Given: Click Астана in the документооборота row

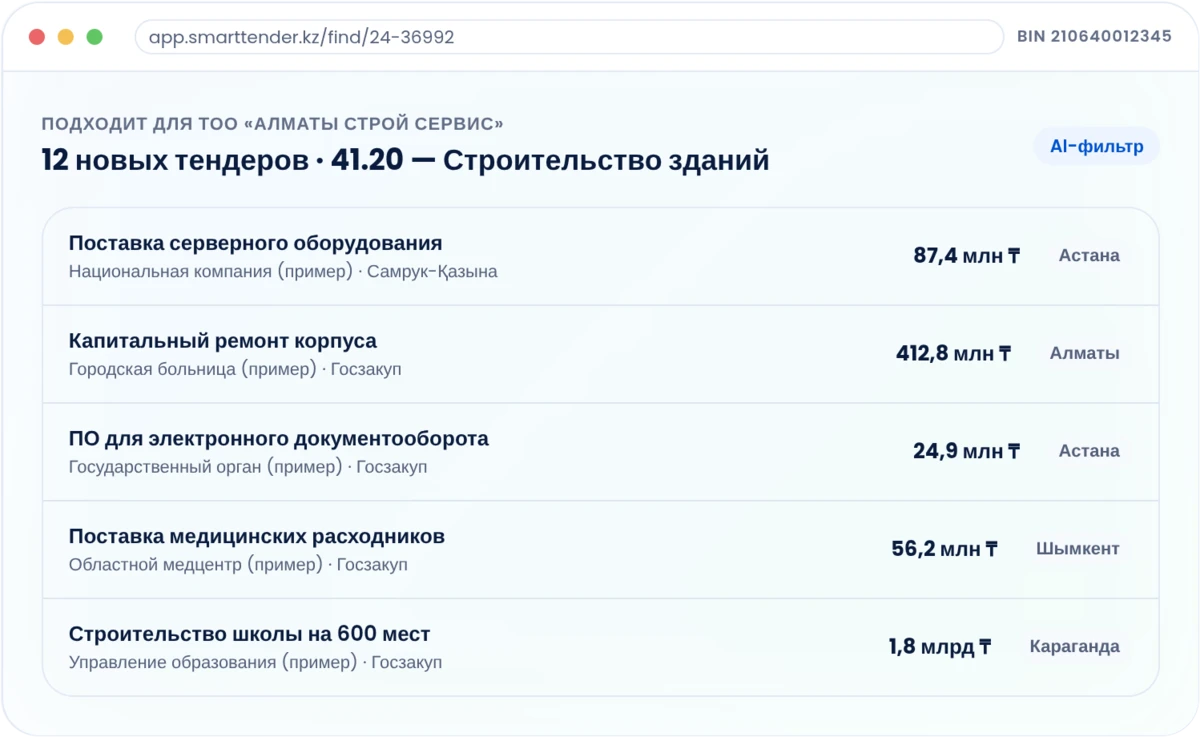Looking at the screenshot, I should tap(1089, 452).
